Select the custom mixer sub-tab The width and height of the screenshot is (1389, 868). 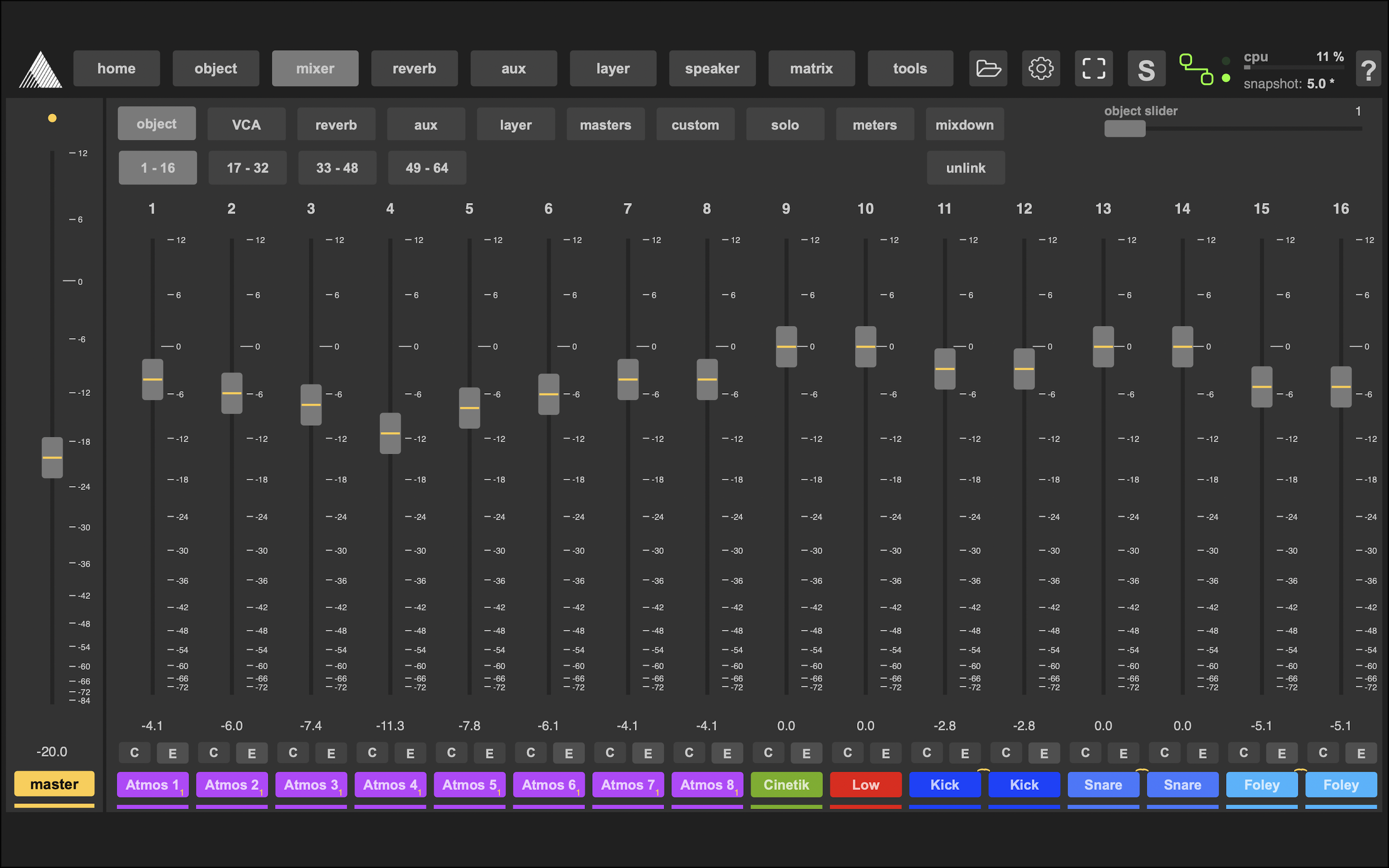click(x=695, y=124)
